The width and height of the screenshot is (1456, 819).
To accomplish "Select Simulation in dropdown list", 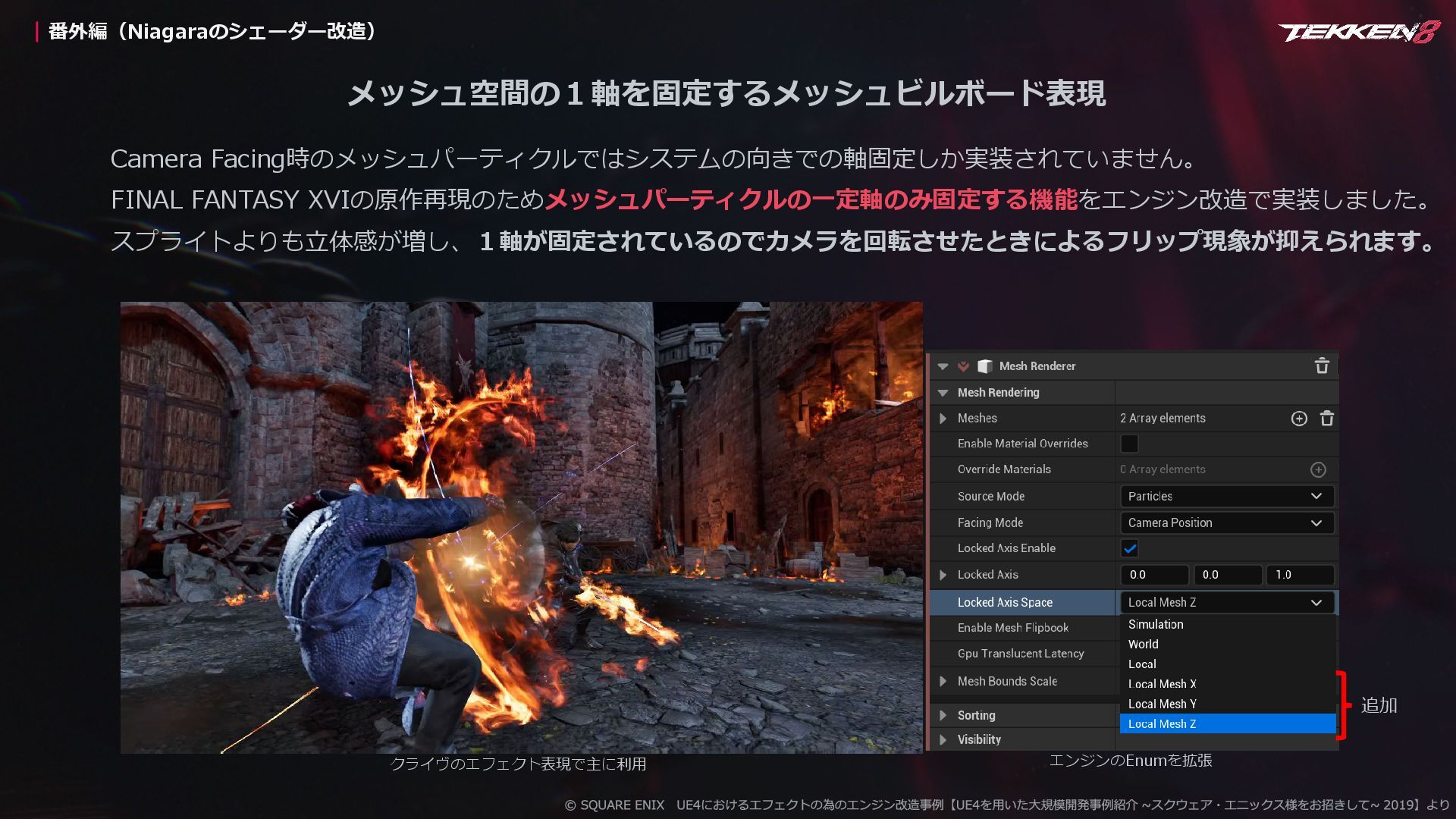I will 1155,624.
